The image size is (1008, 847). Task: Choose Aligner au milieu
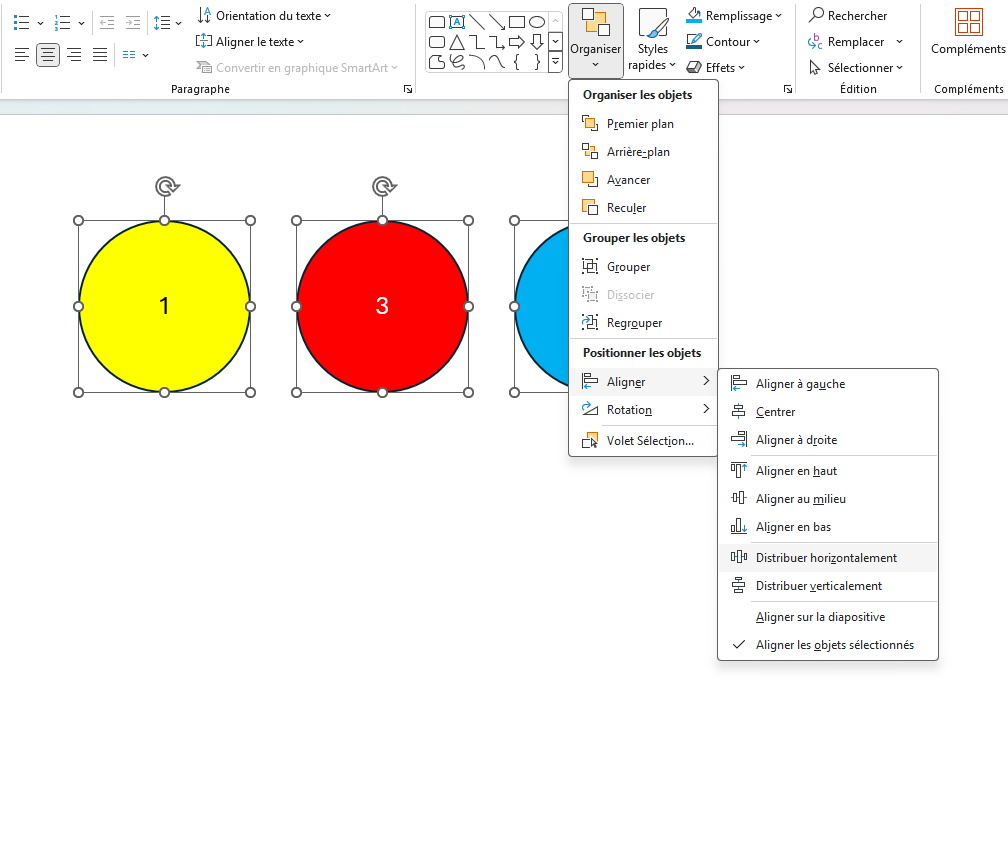point(828,499)
